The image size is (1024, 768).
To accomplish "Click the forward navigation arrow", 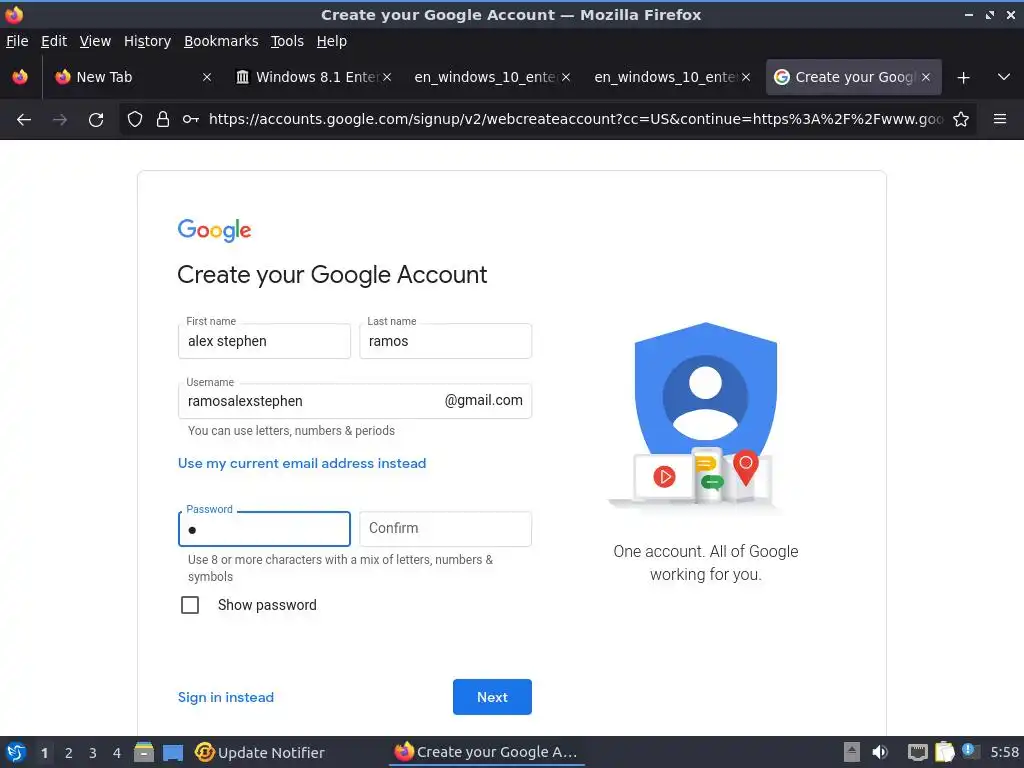I will pyautogui.click(x=59, y=120).
